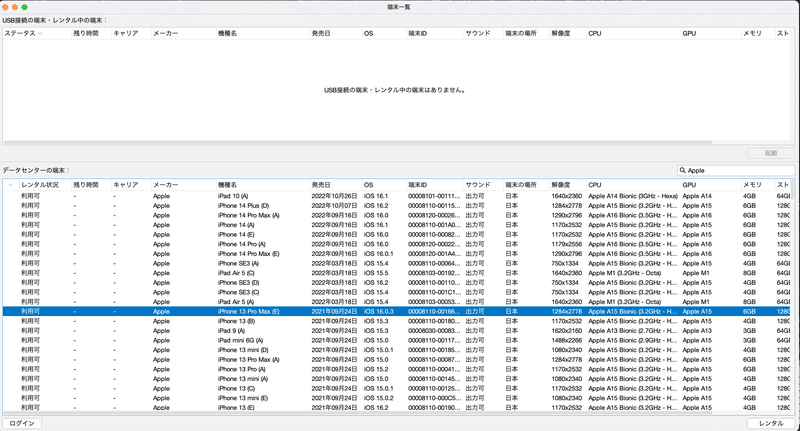Select the iPhone 13 (C) row

pos(396,388)
